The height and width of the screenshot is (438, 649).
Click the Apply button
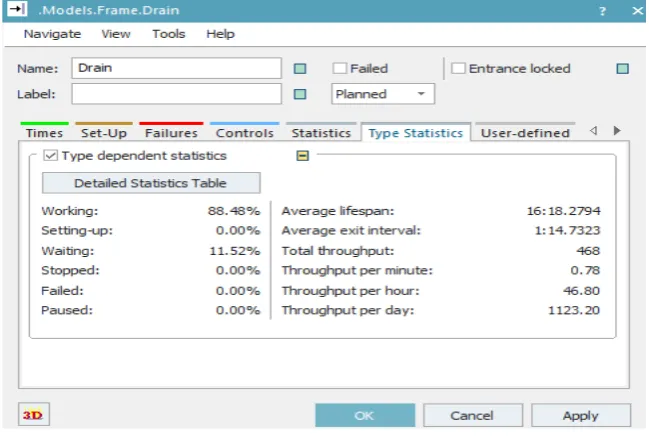581,415
